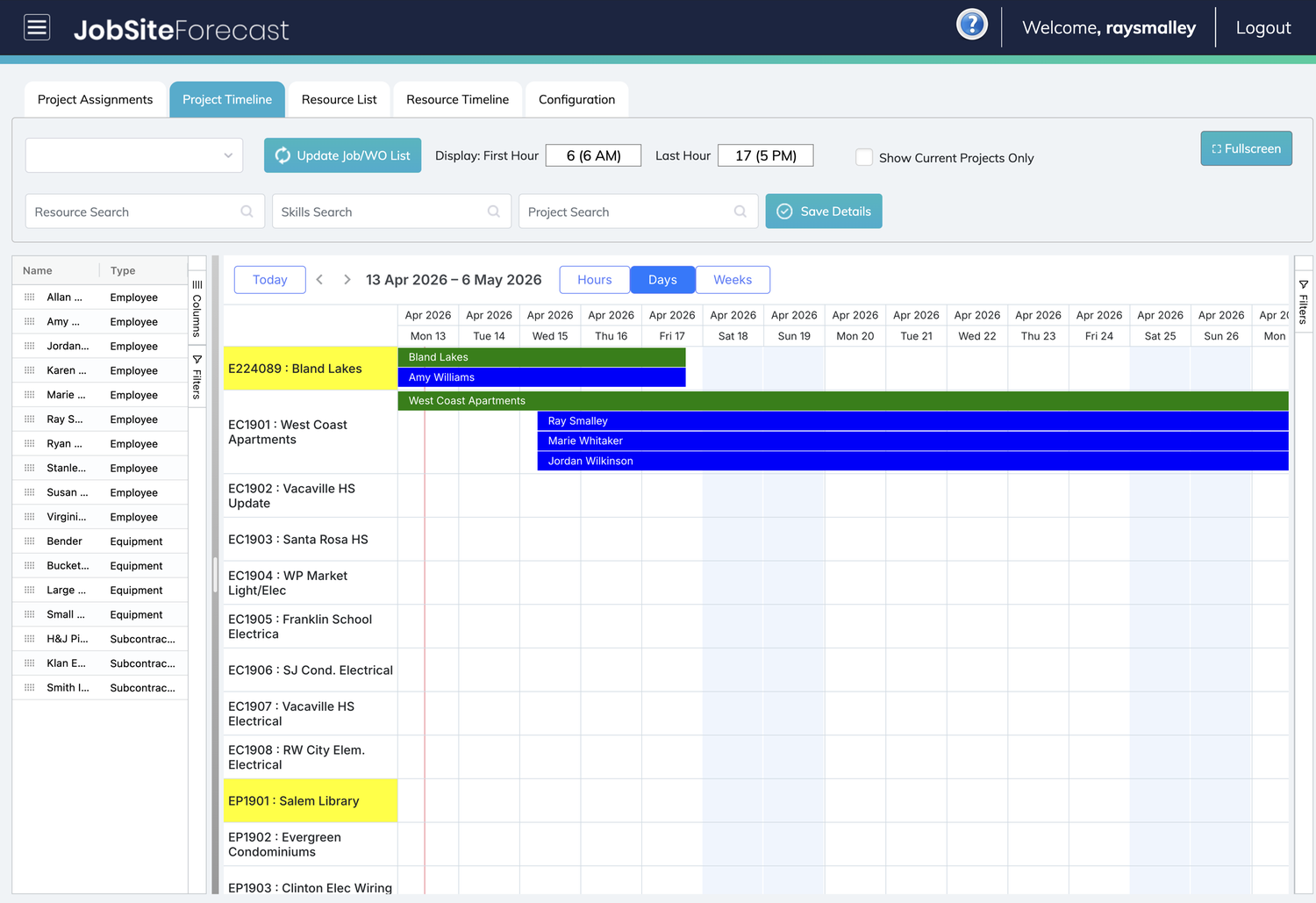
Task: Grab drag handle for Allan row
Action: 30,297
